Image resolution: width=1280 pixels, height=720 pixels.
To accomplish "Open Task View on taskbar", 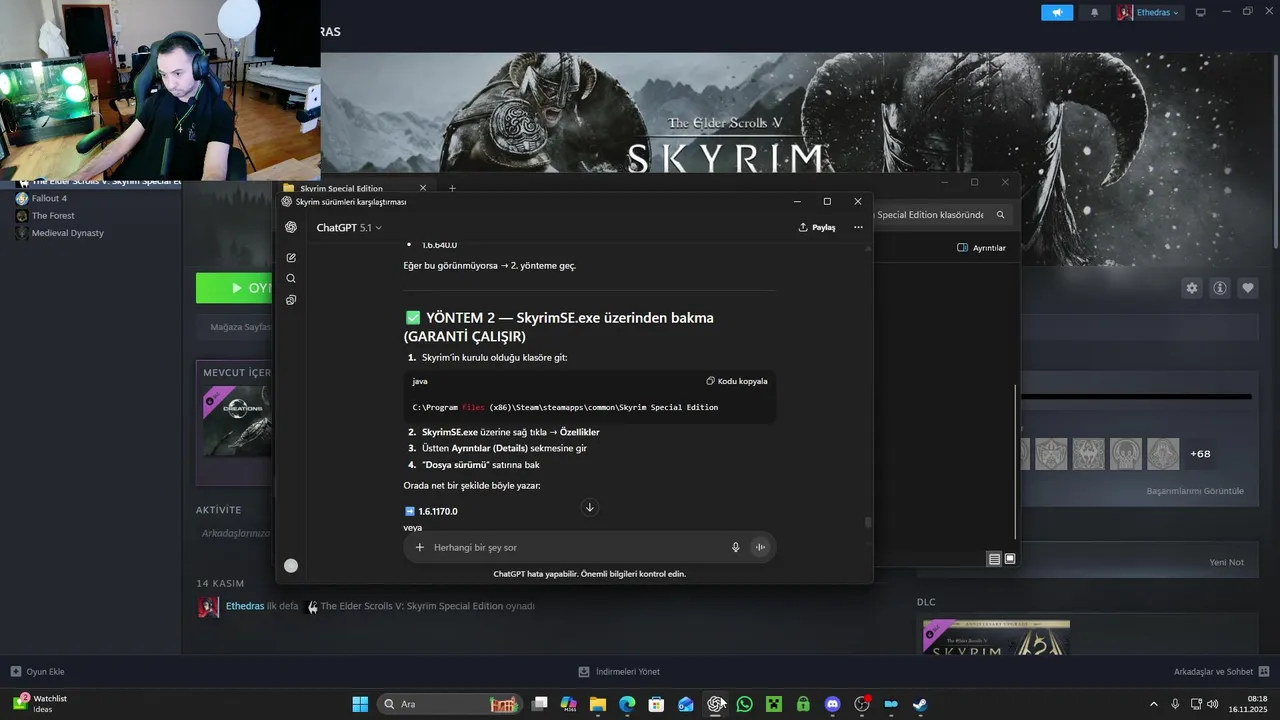I will coord(540,704).
